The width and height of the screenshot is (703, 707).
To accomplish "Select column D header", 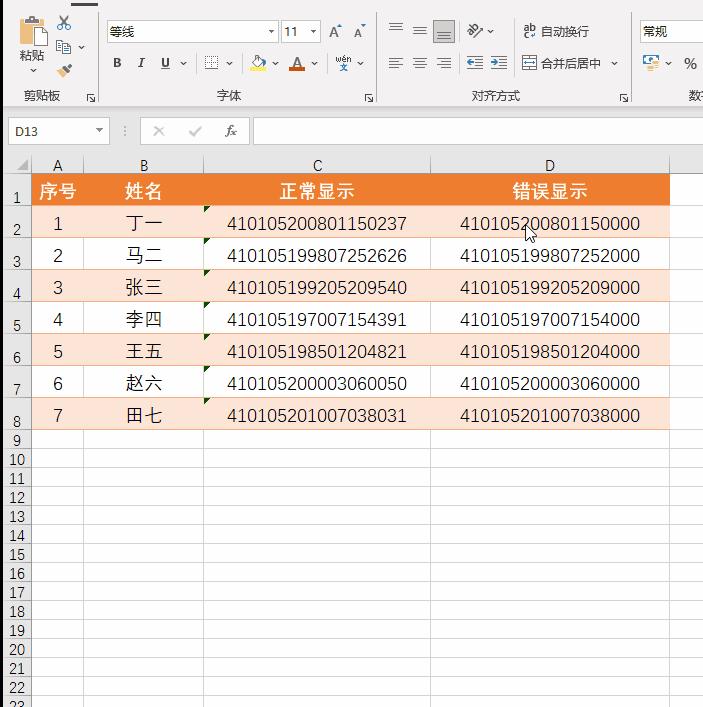I will 550,165.
